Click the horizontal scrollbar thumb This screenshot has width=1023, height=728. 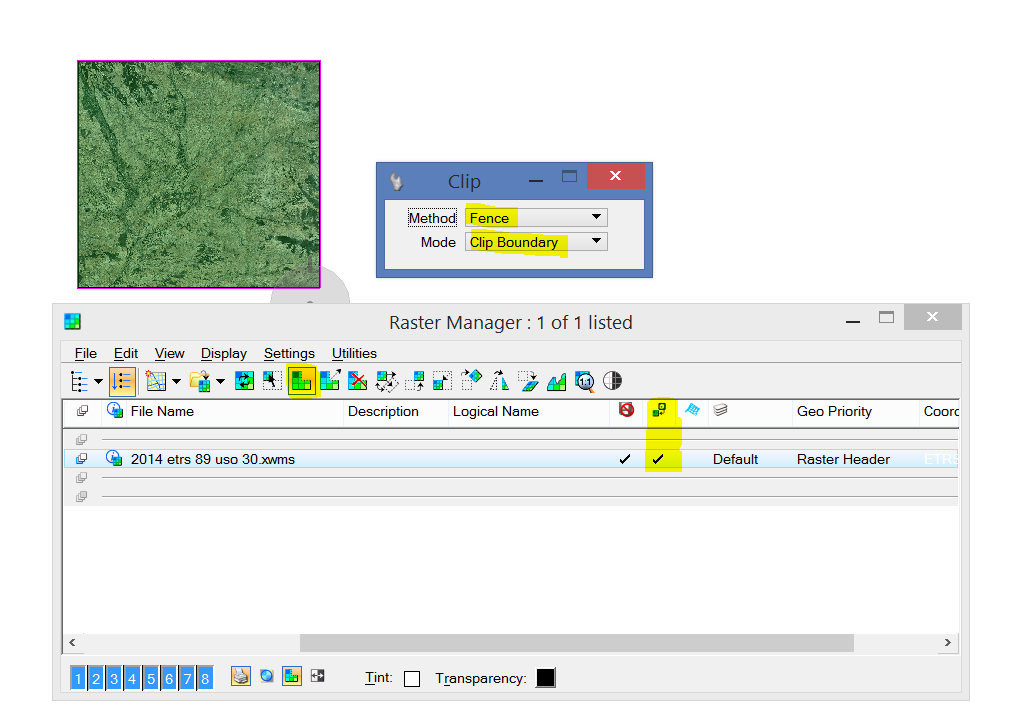point(577,643)
